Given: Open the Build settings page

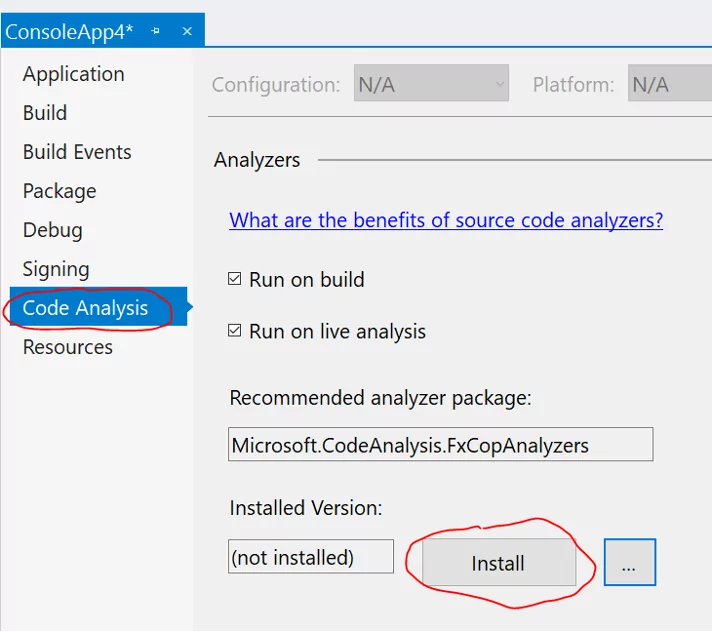Looking at the screenshot, I should pyautogui.click(x=45, y=113).
